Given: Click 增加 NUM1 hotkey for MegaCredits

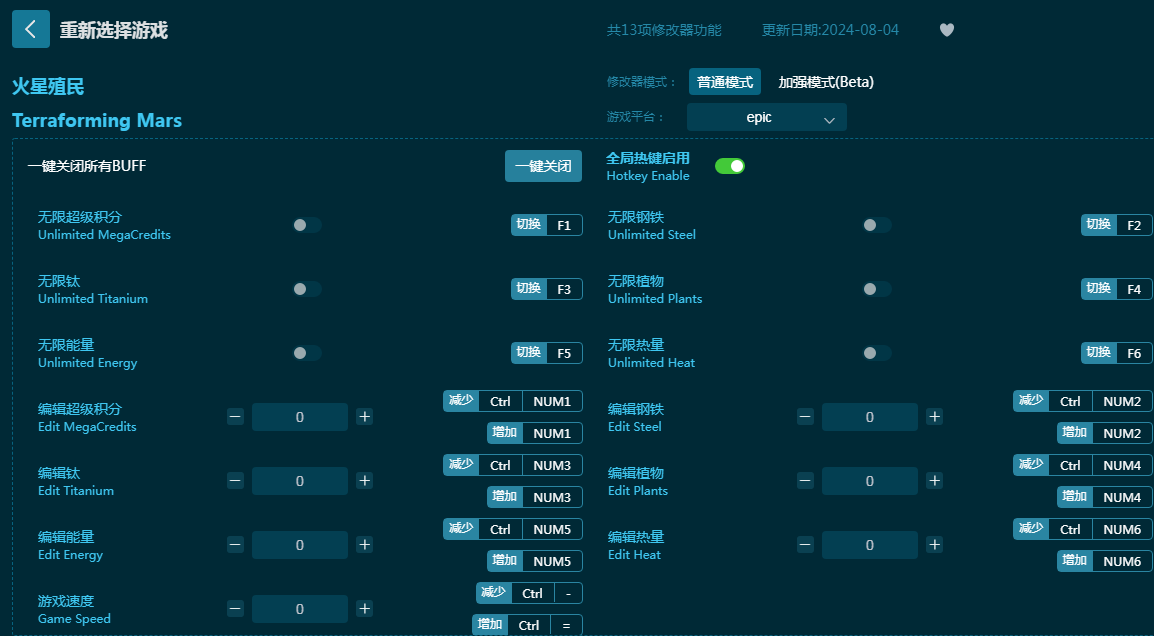Looking at the screenshot, I should coord(535,433).
